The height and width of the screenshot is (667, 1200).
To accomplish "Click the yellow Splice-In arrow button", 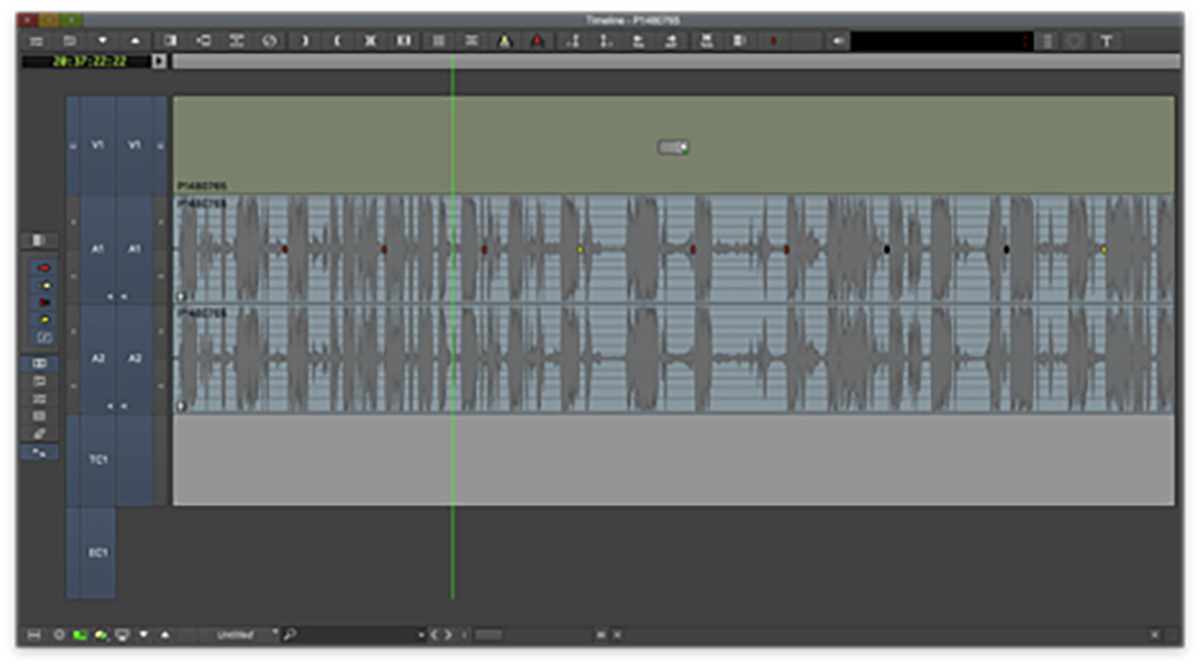I will point(504,41).
